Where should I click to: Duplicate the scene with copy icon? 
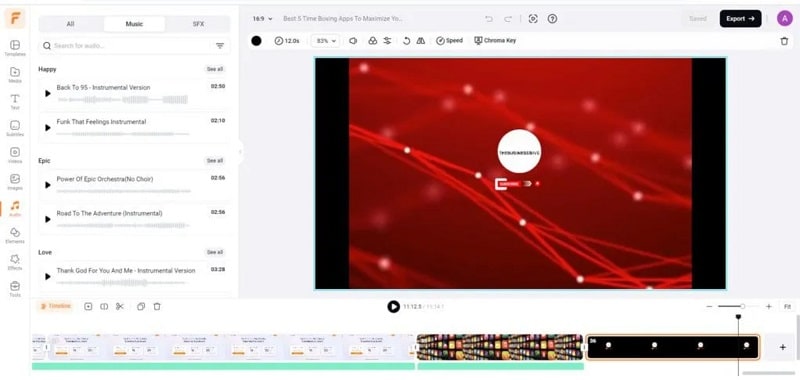[141, 307]
